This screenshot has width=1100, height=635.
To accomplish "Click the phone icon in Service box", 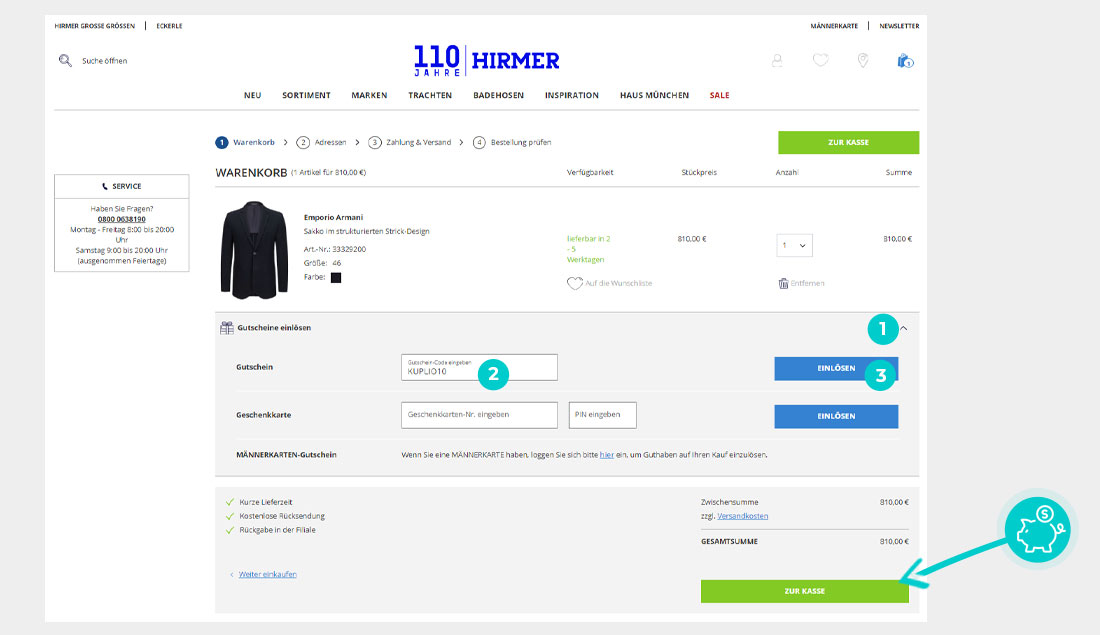I will tap(105, 187).
